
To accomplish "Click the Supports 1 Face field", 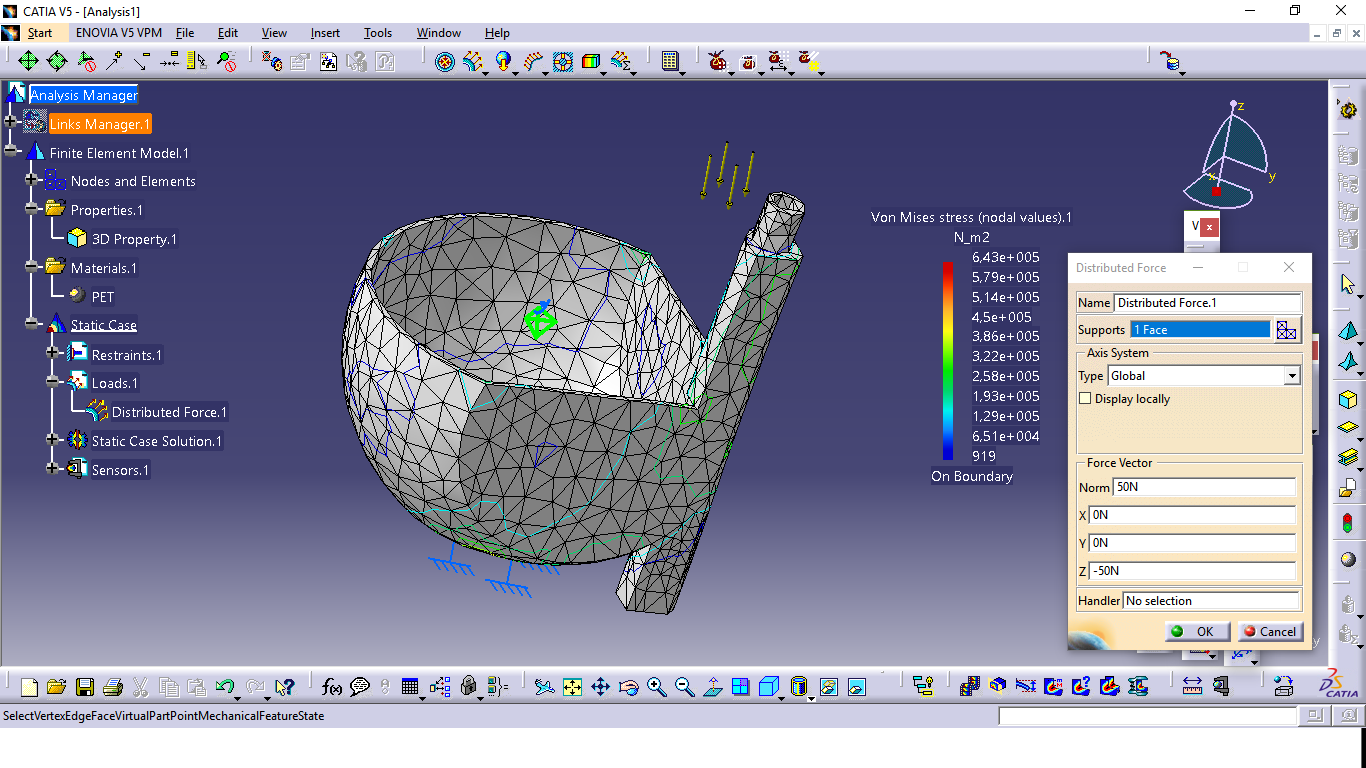I will [x=1201, y=330].
